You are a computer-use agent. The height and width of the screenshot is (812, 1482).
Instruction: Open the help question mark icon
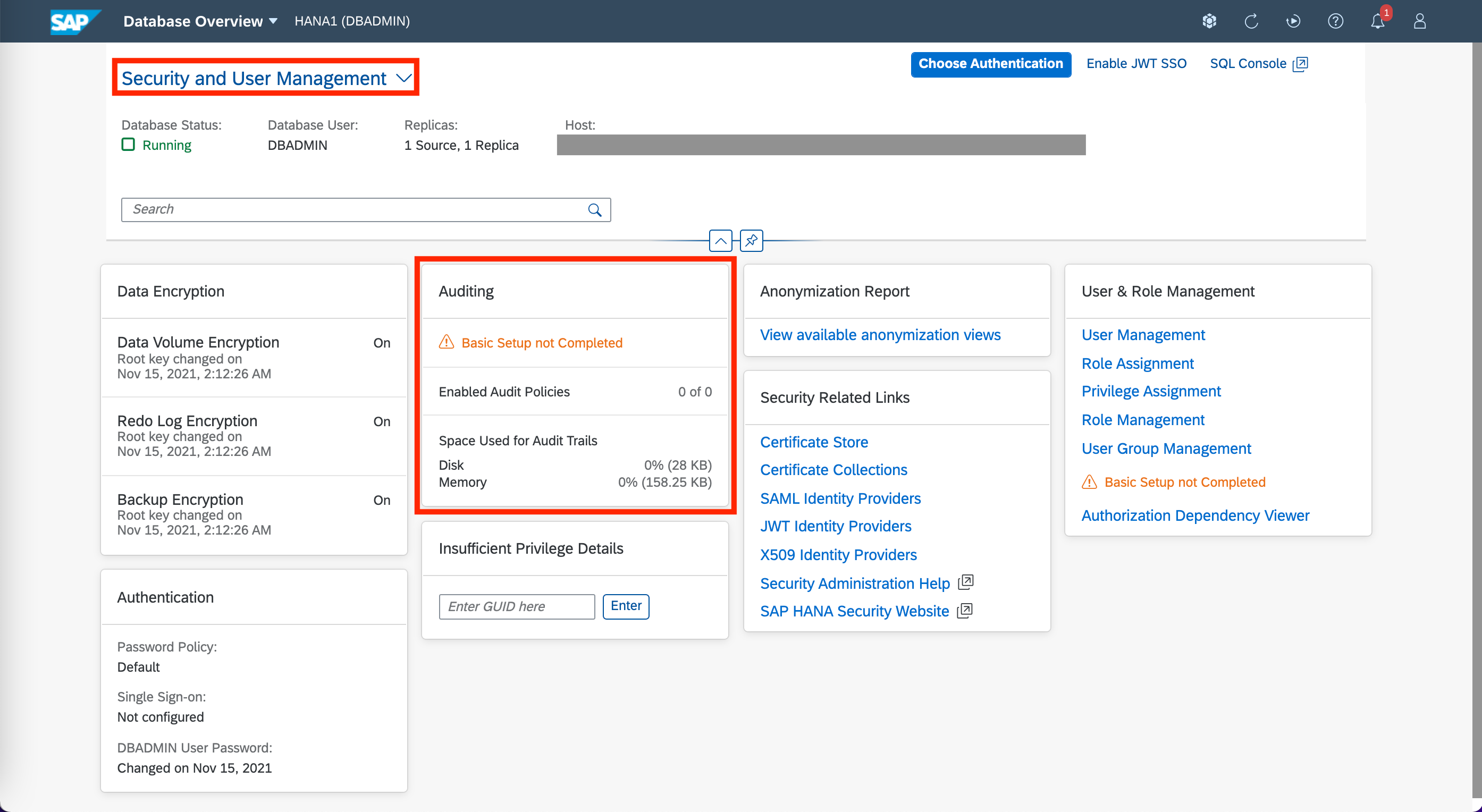(x=1335, y=21)
